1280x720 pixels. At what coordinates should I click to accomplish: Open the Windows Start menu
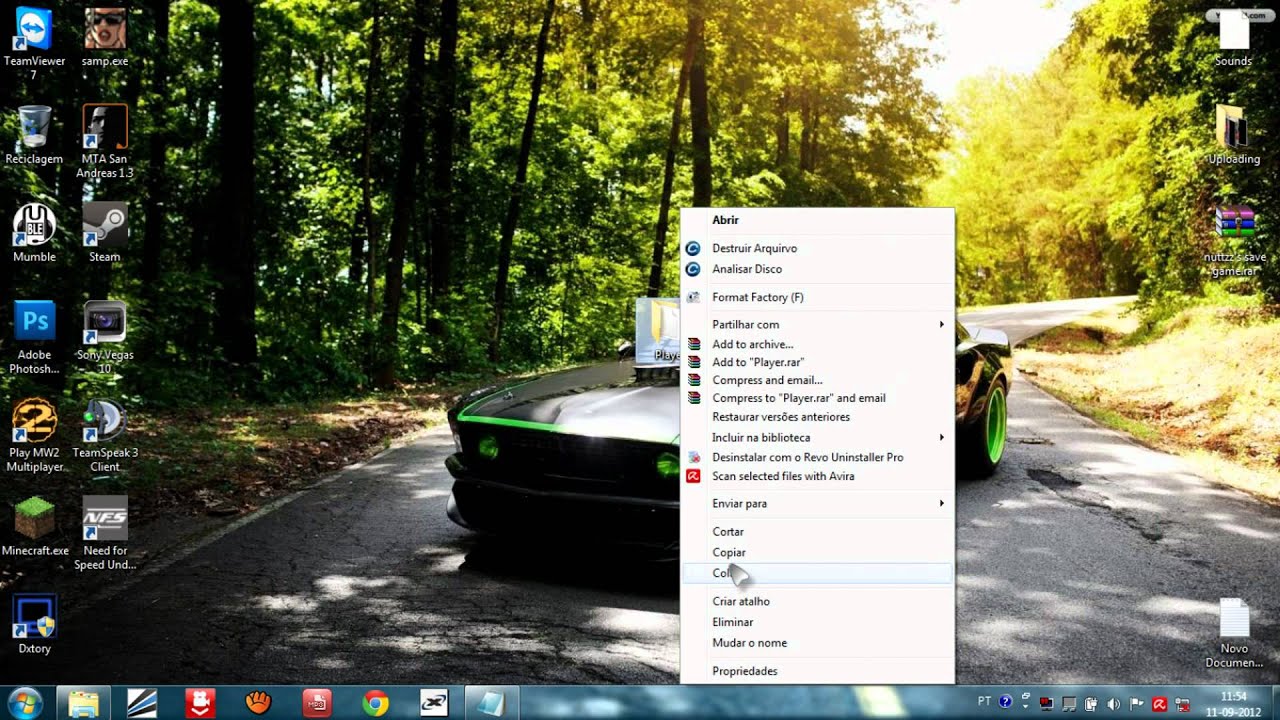point(25,703)
